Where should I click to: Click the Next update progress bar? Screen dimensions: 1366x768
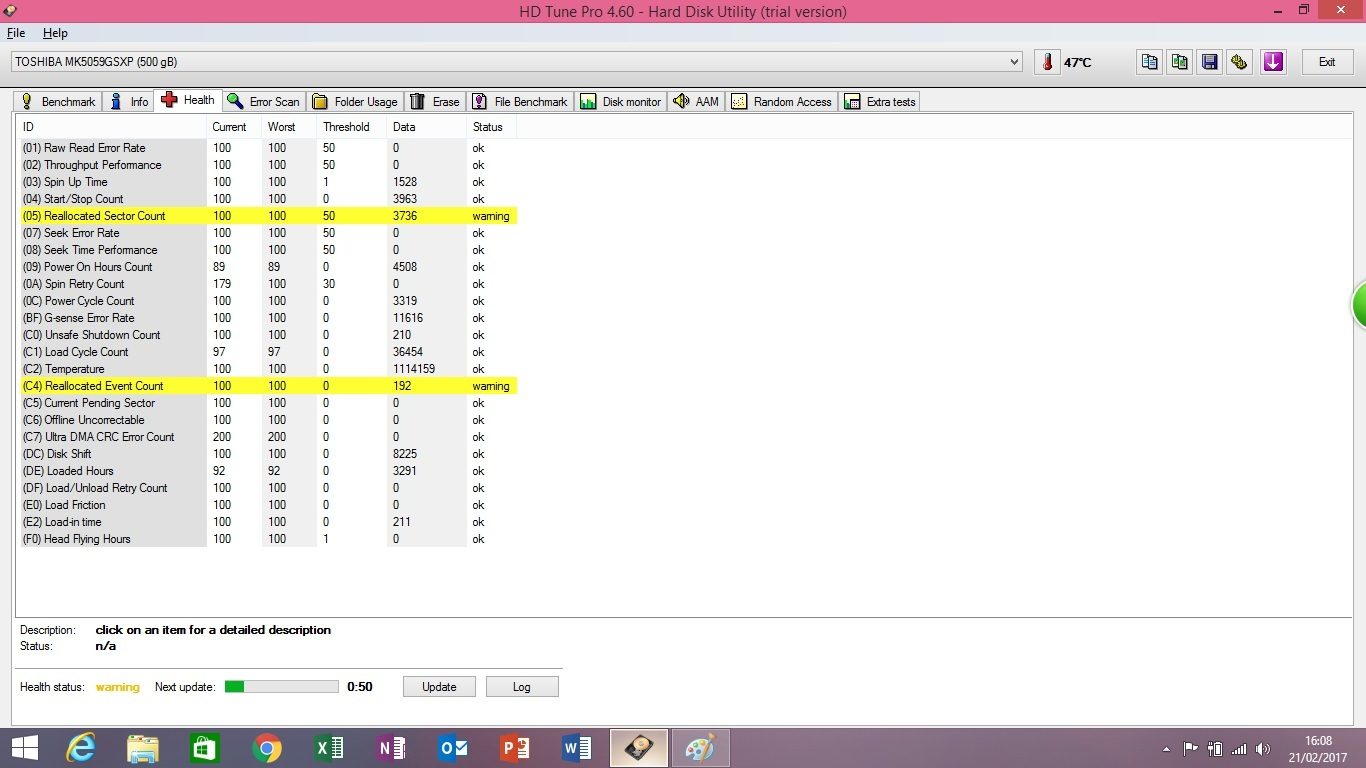(x=282, y=687)
